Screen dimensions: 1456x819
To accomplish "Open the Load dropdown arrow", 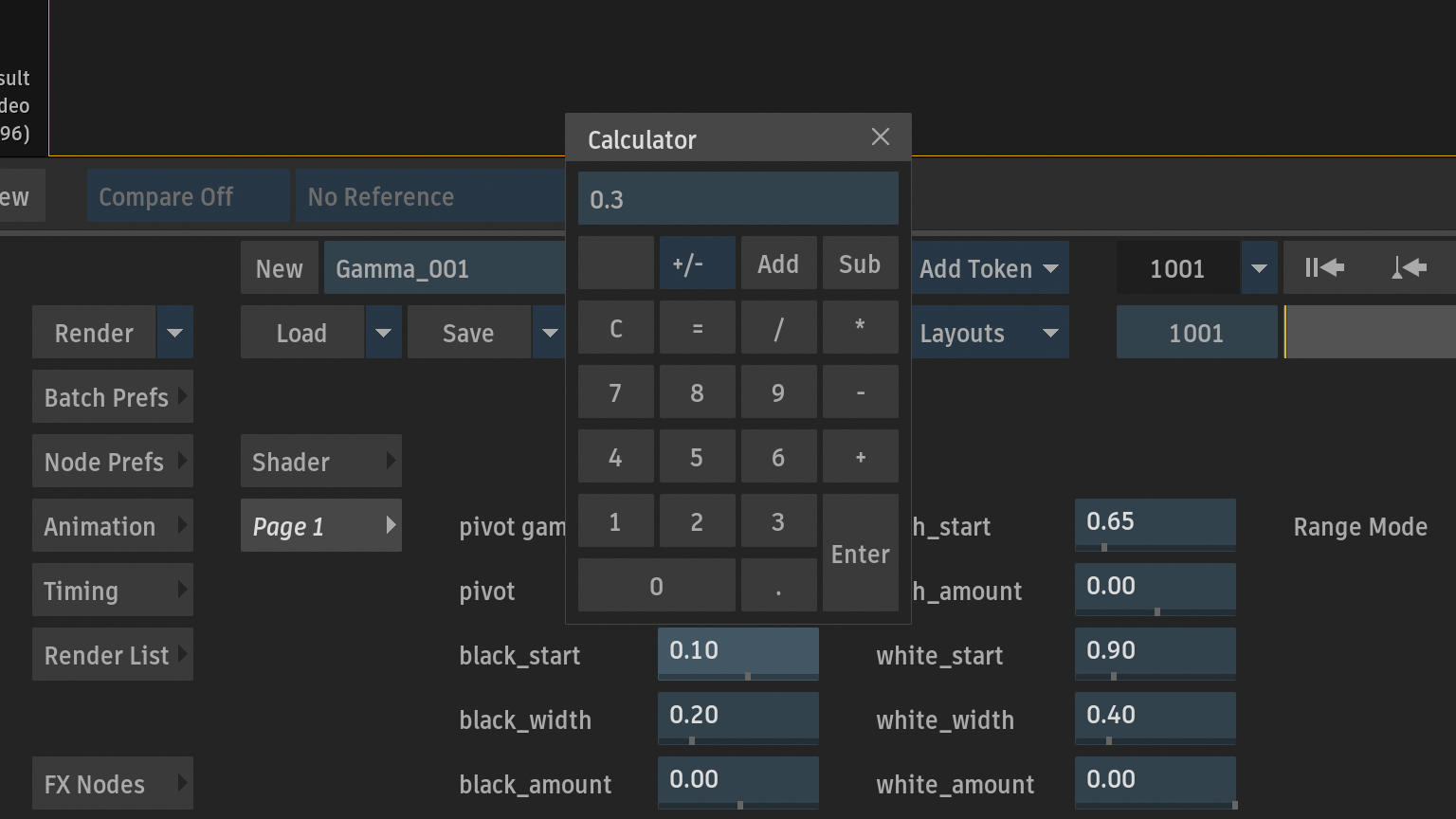I will pyautogui.click(x=384, y=333).
